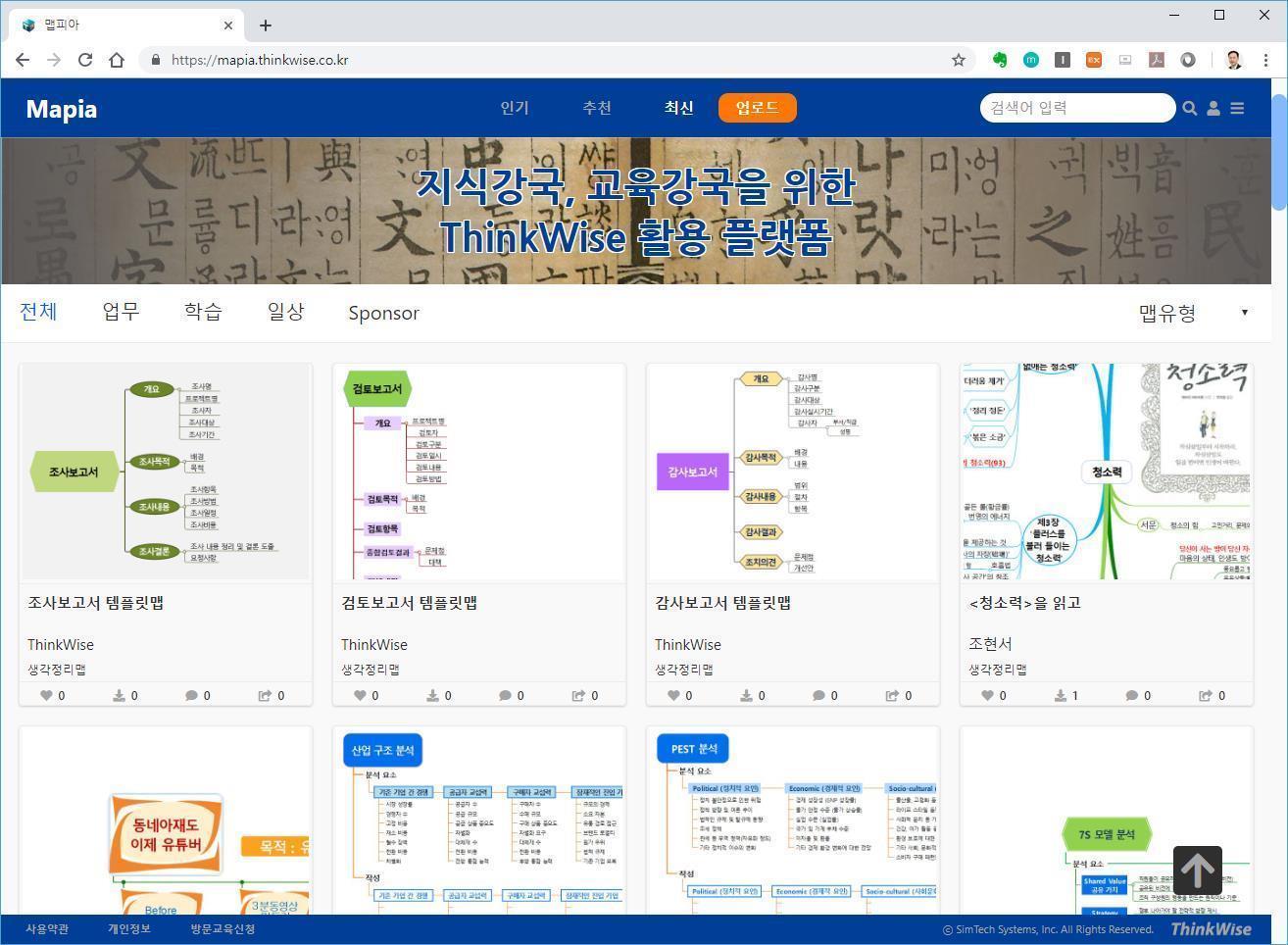Open 조사보고서 mind map thumbnail
The image size is (1288, 945).
(x=166, y=472)
